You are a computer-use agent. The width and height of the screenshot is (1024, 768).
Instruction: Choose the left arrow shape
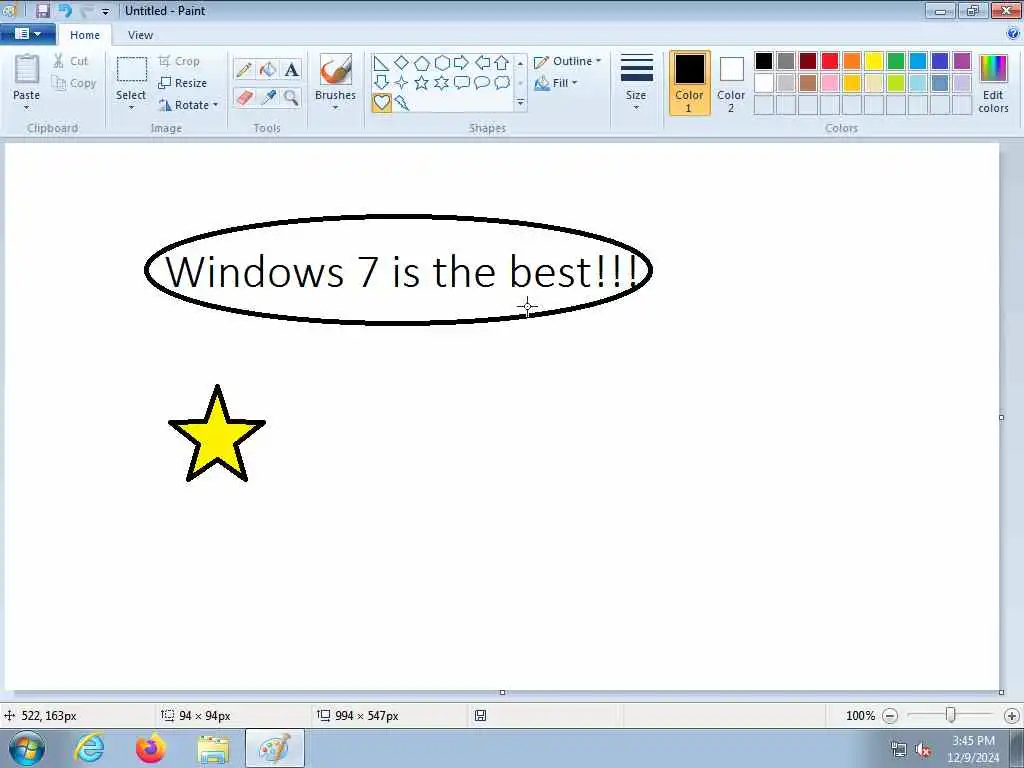coord(482,63)
